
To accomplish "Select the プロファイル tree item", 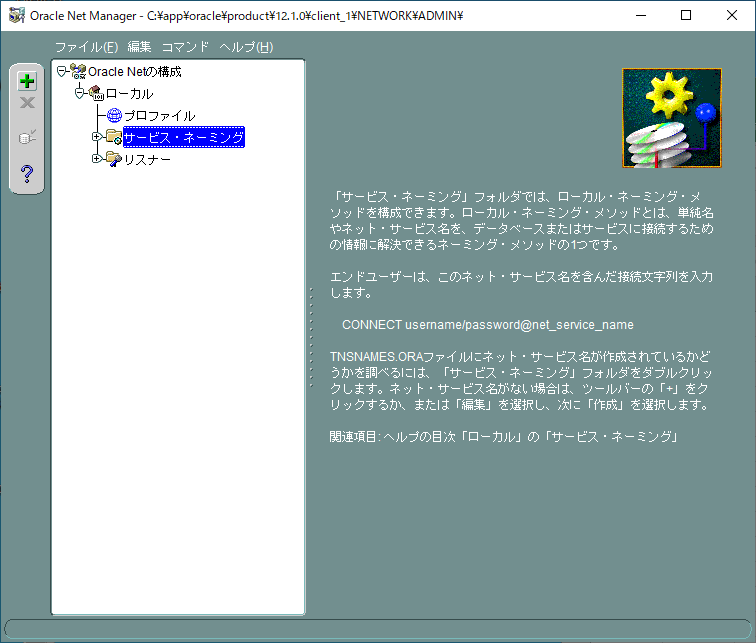I will point(160,116).
